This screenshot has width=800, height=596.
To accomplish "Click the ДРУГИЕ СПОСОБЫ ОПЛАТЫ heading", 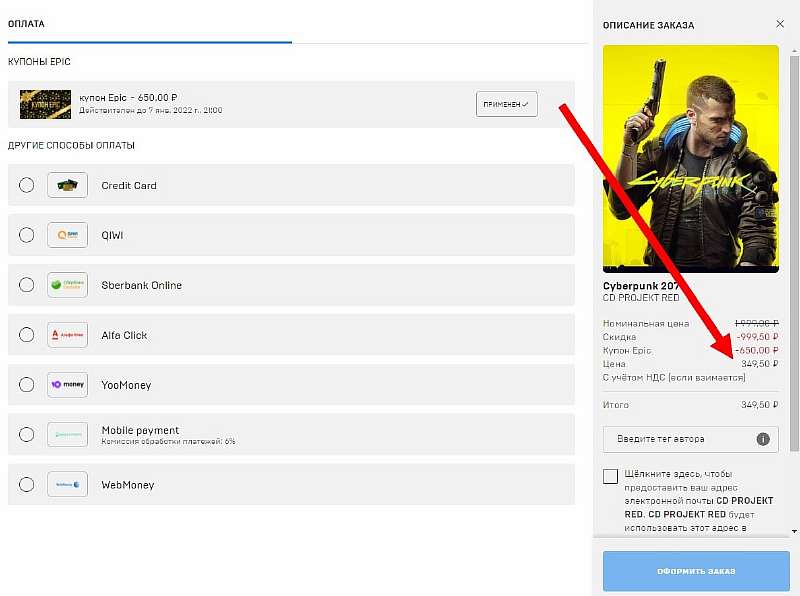I will (x=71, y=145).
